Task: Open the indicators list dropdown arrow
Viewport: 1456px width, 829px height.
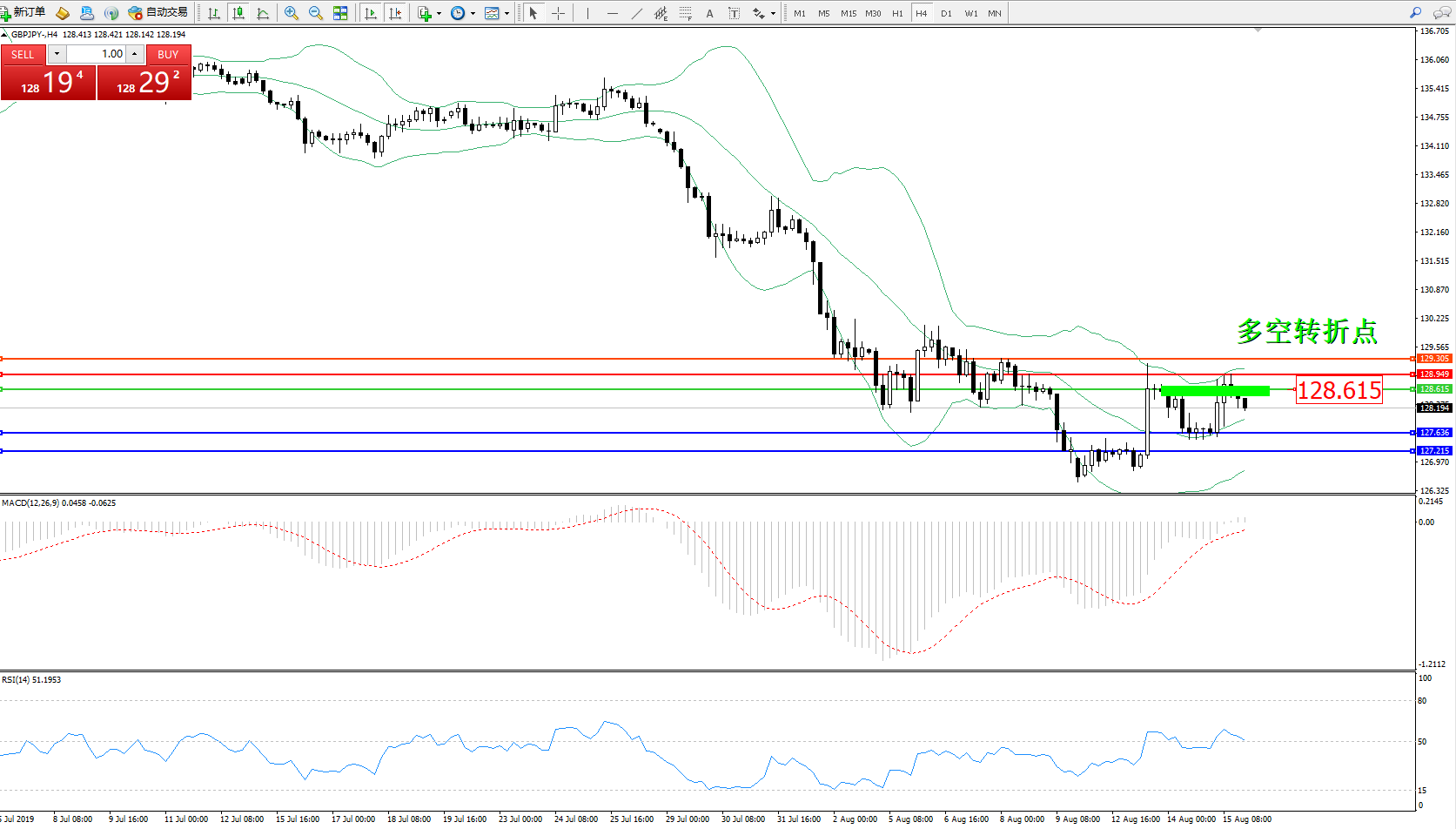Action: point(439,14)
